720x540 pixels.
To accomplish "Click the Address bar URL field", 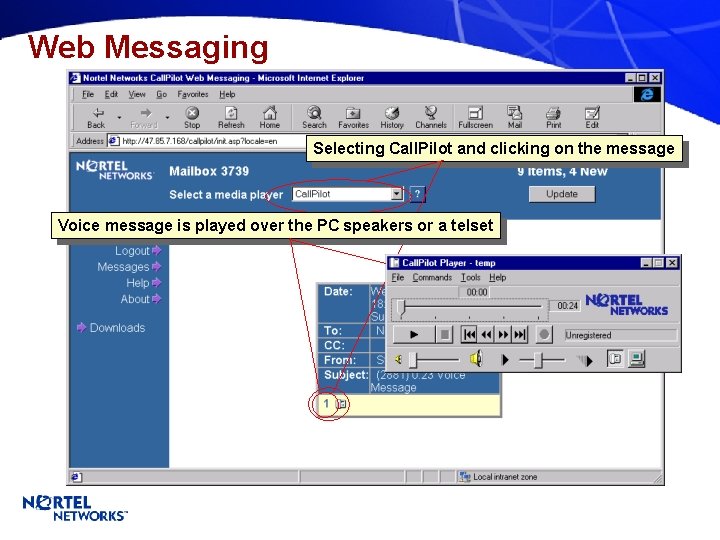I will click(x=207, y=141).
